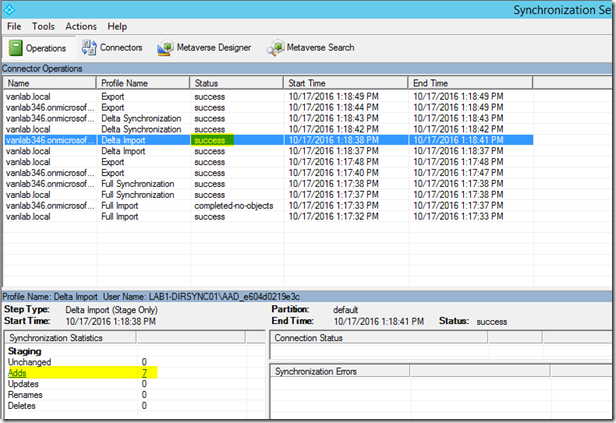Screen dimensions: 616x423
Task: Select vanlab346 Delta Synchronization row
Action: [x=269, y=119]
